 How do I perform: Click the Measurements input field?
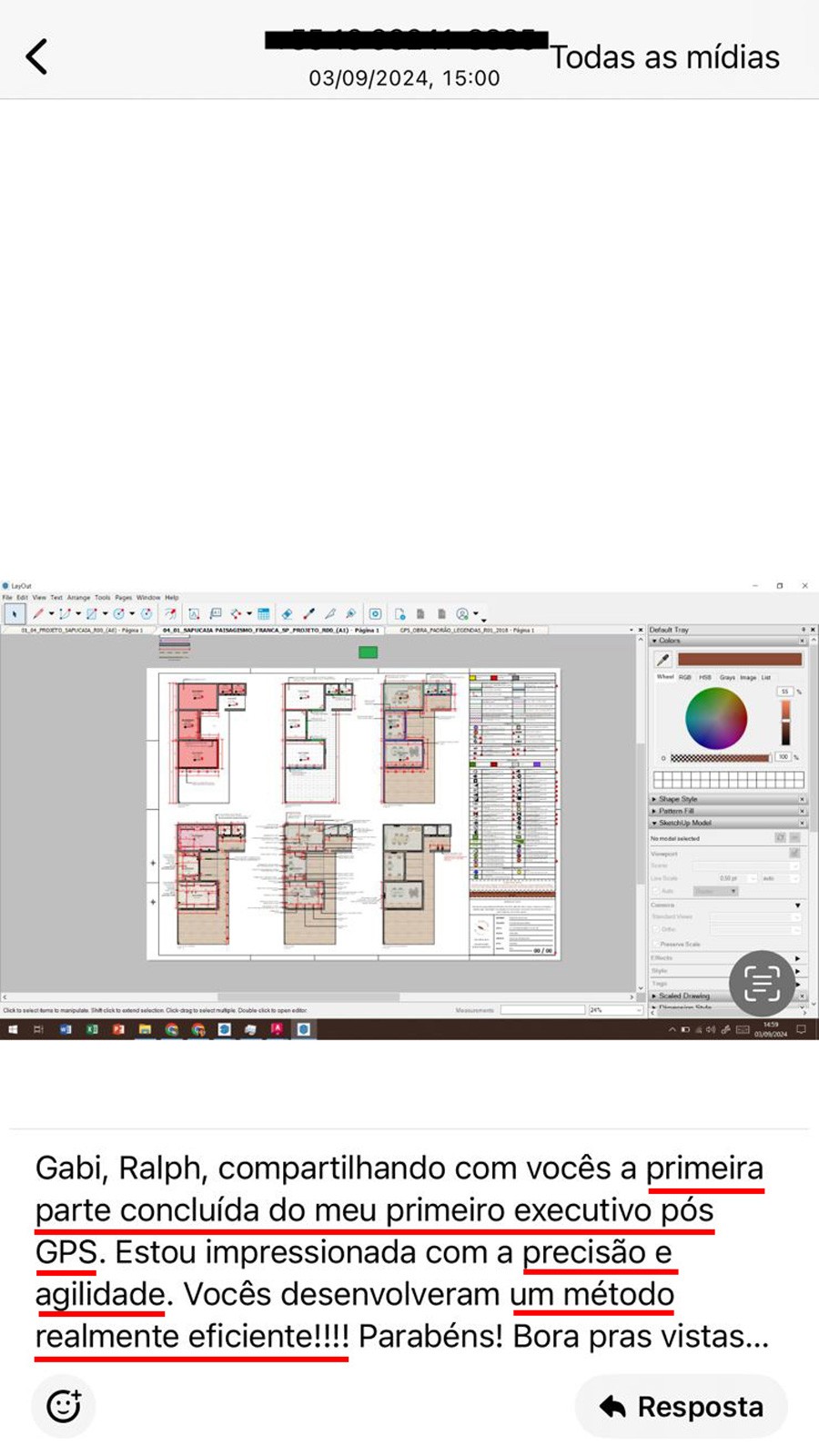(542, 1010)
